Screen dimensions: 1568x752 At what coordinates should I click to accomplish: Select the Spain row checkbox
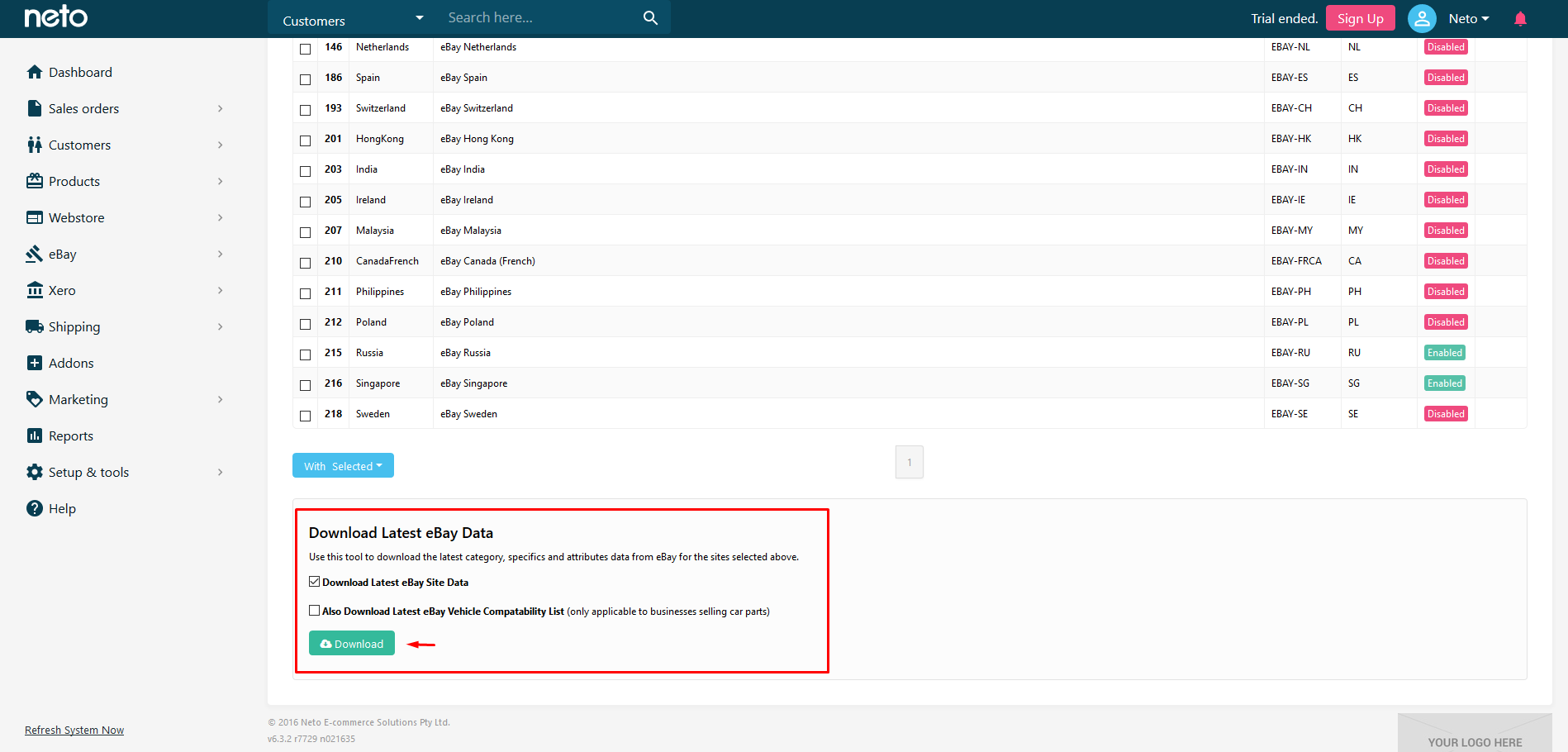[x=305, y=79]
